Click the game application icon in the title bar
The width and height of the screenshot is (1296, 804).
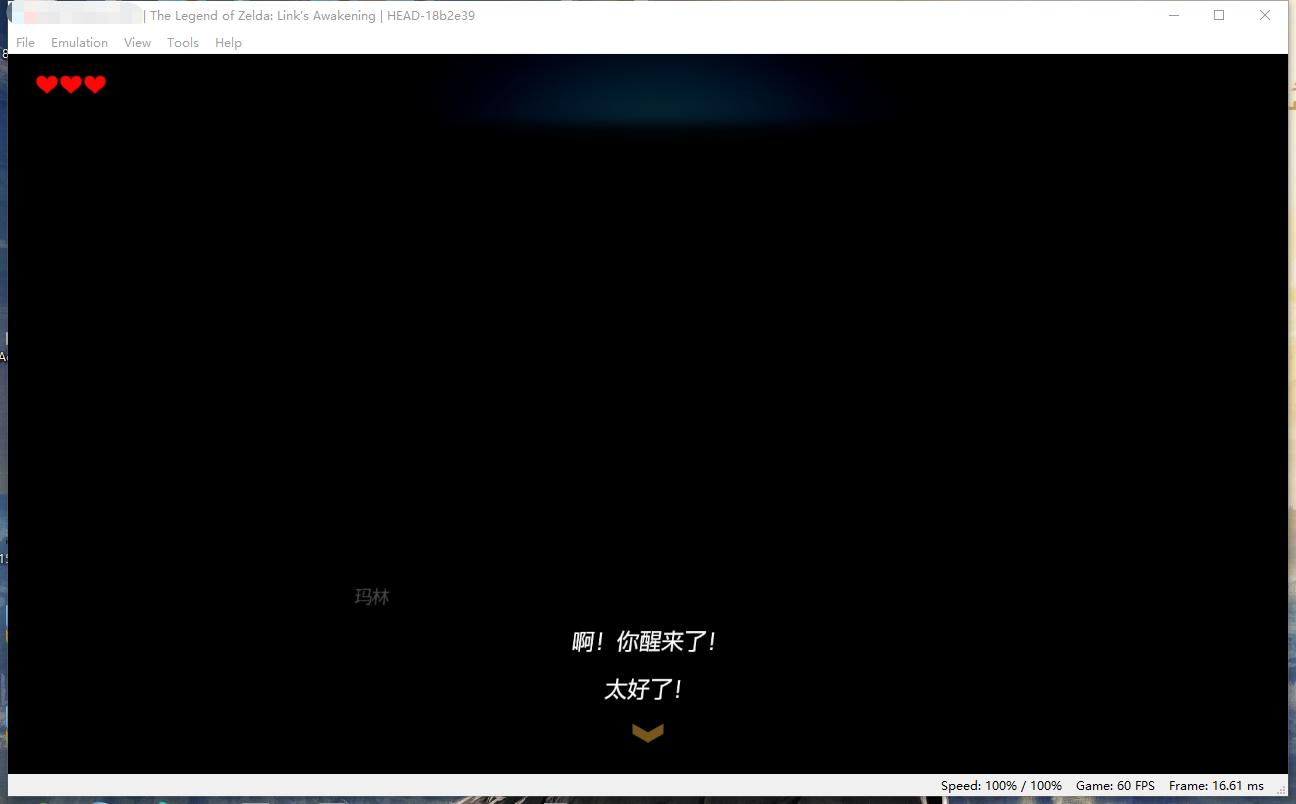tap(12, 15)
